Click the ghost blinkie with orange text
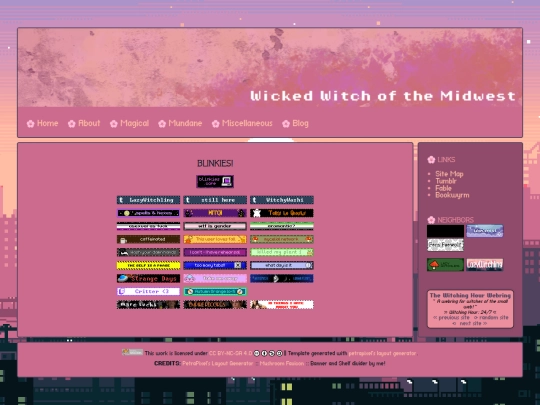Image resolution: width=540 pixels, height=405 pixels. click(x=282, y=213)
